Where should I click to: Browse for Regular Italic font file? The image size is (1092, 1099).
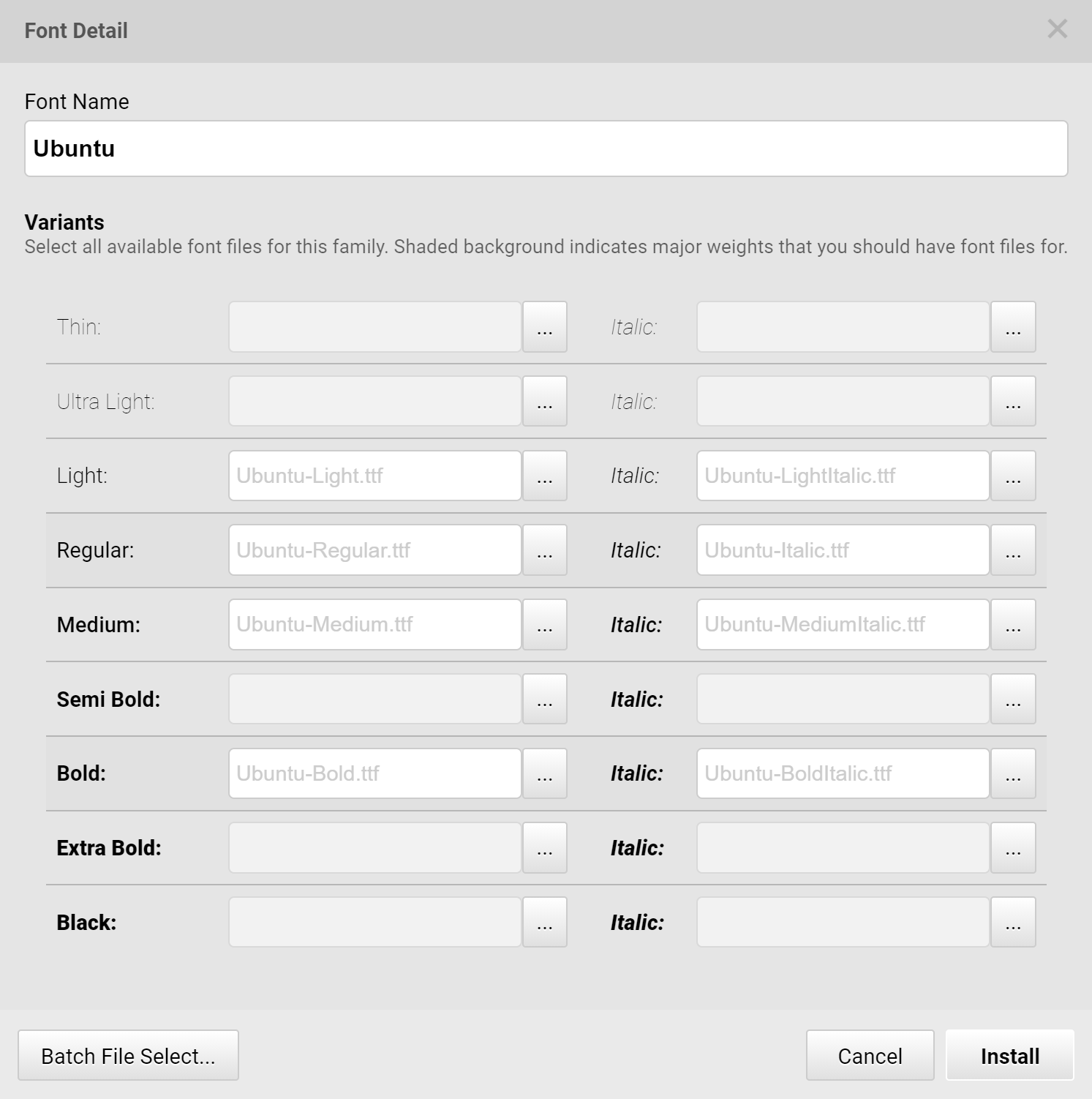[1013, 550]
